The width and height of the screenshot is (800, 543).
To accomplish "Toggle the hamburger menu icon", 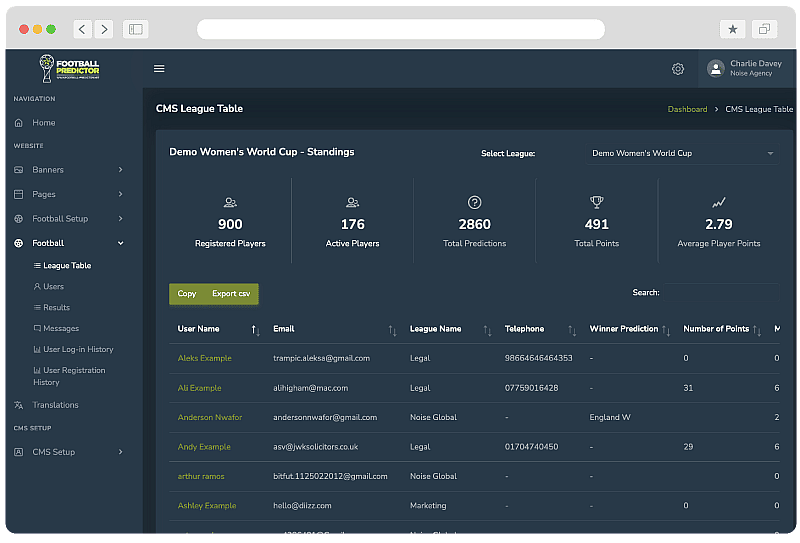I will pyautogui.click(x=159, y=68).
